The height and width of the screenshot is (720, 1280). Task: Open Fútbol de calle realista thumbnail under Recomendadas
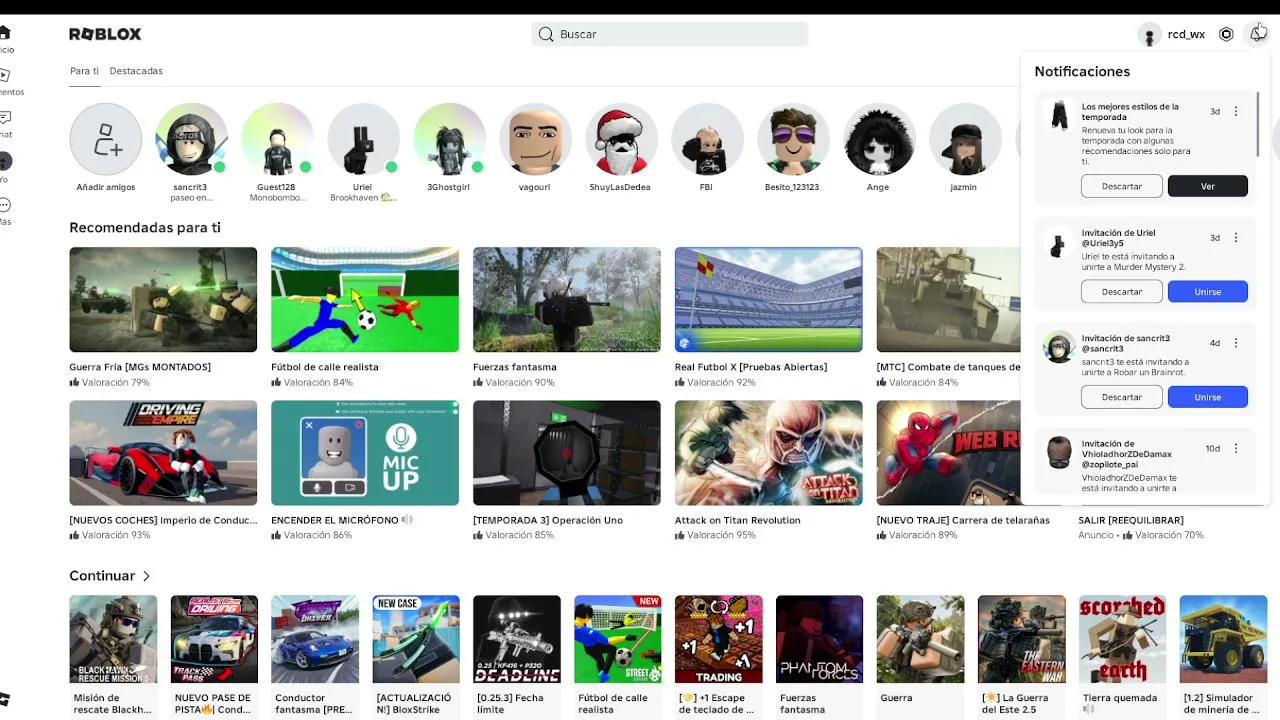pyautogui.click(x=365, y=300)
